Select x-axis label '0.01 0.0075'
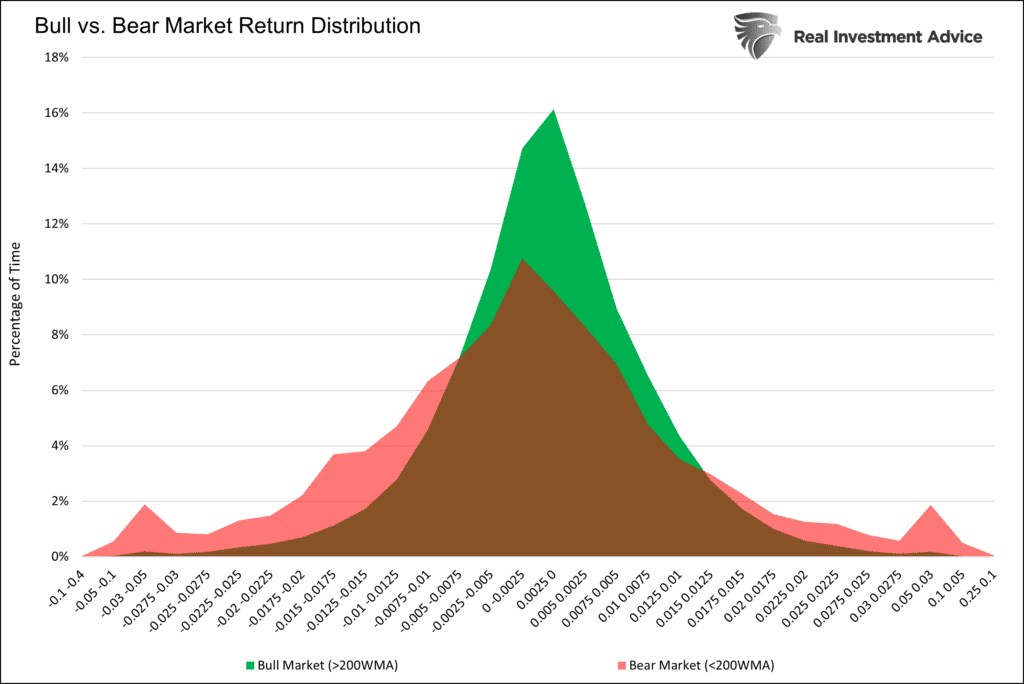1024x684 pixels. click(x=626, y=596)
